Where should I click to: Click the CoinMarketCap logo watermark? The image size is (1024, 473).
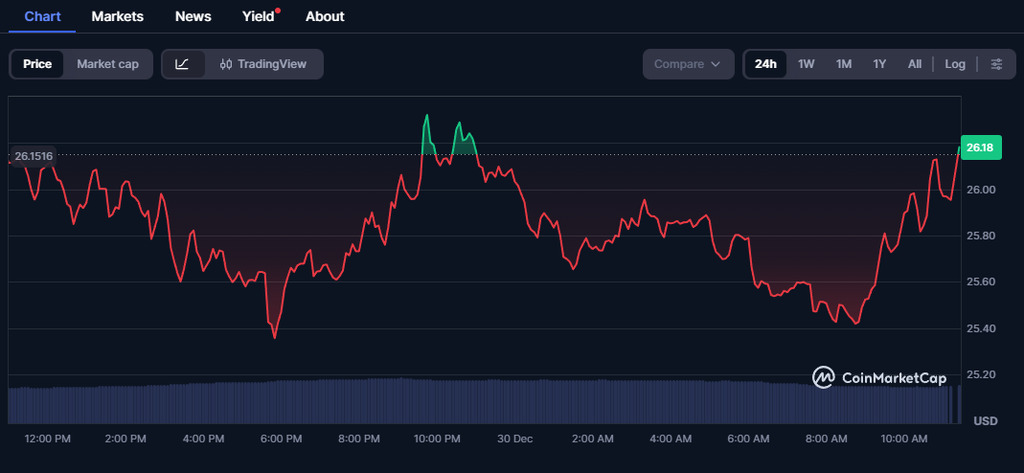click(879, 377)
